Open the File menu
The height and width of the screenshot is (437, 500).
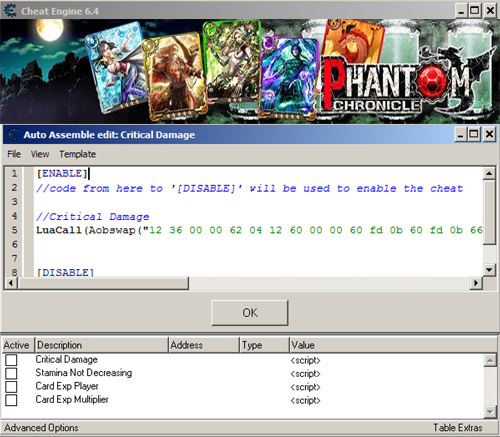click(x=14, y=154)
